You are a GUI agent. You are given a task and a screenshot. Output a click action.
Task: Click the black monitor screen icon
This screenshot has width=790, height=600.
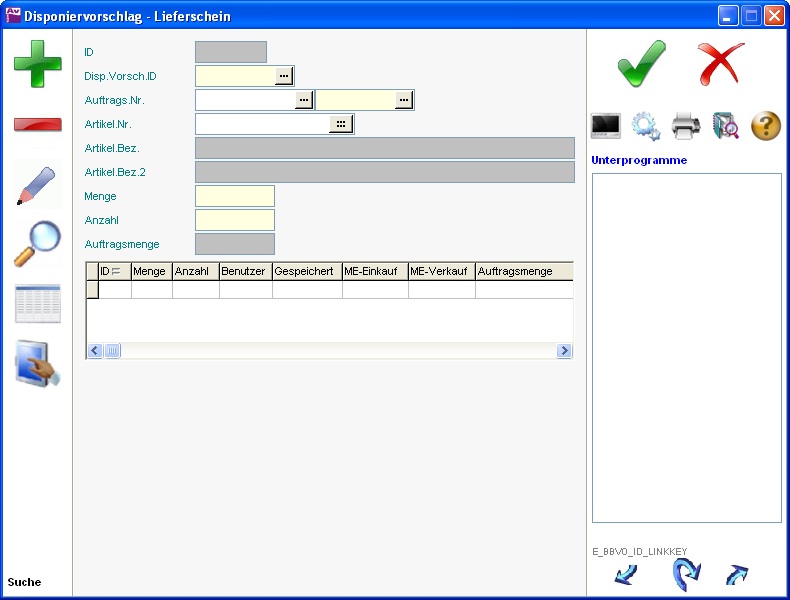pos(606,126)
